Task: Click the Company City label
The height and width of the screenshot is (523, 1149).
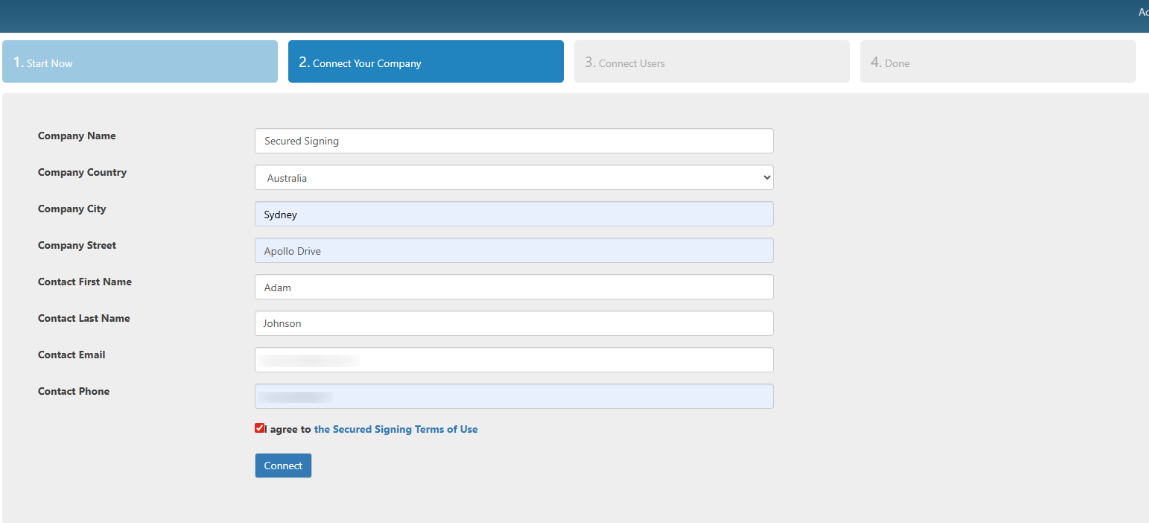Action: click(x=72, y=209)
